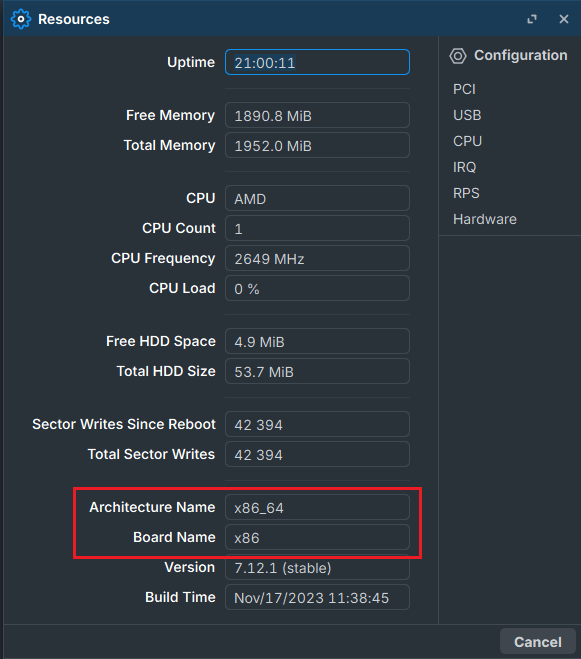
Task: Click the Board Name label
Action: pos(174,538)
